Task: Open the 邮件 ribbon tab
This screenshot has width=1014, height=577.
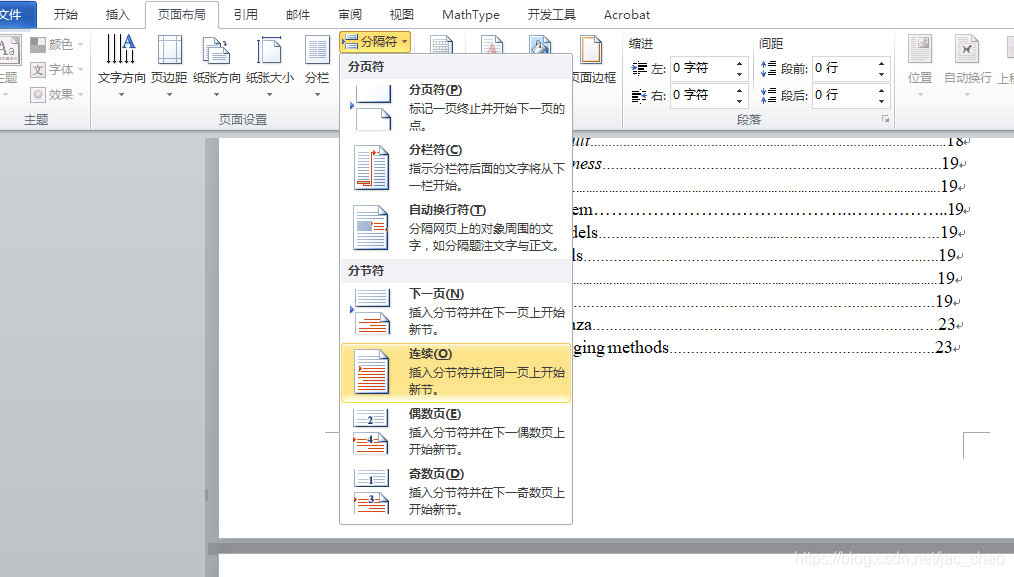Action: coord(297,14)
